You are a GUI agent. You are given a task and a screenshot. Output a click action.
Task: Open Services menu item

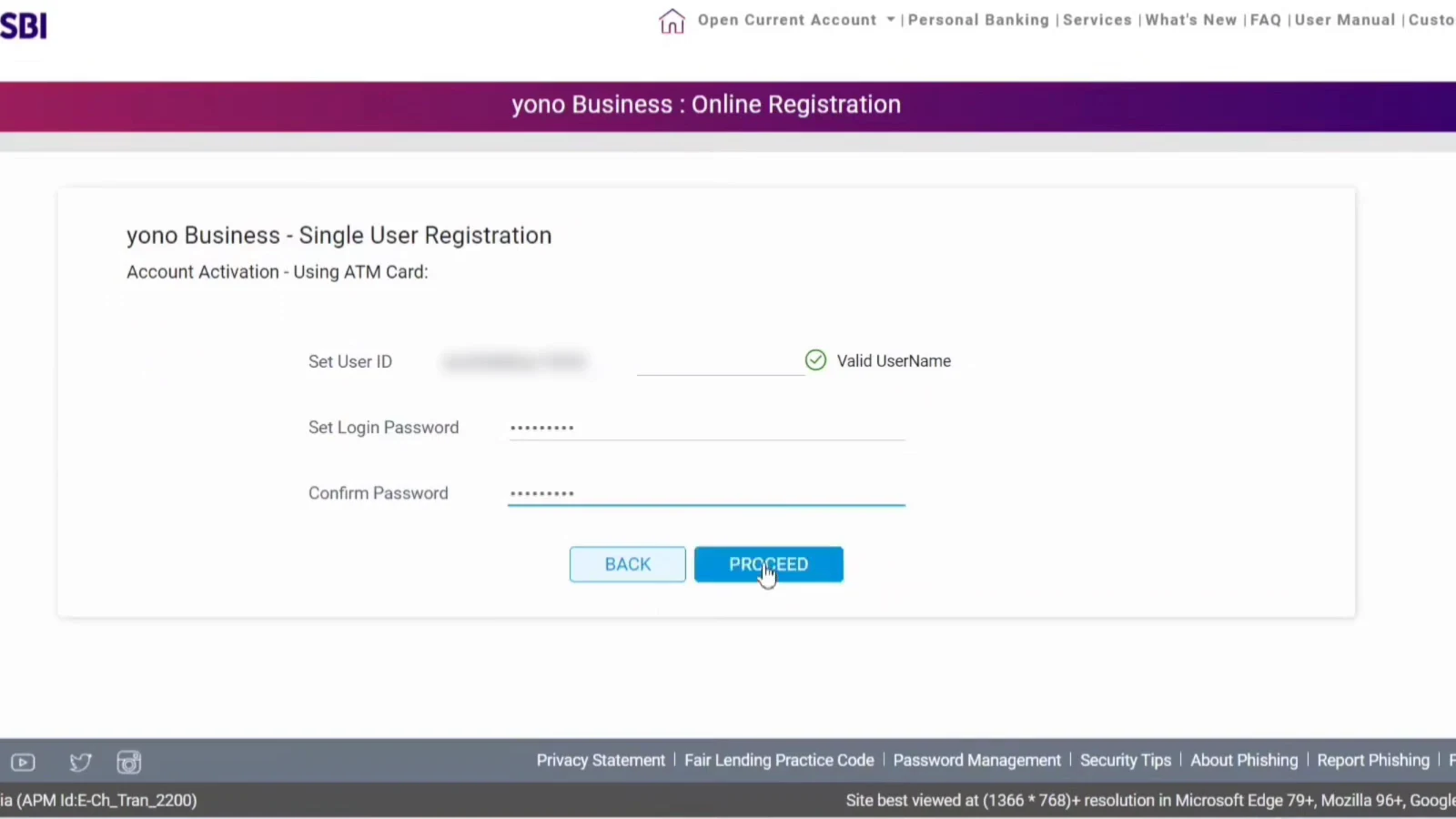tap(1097, 20)
